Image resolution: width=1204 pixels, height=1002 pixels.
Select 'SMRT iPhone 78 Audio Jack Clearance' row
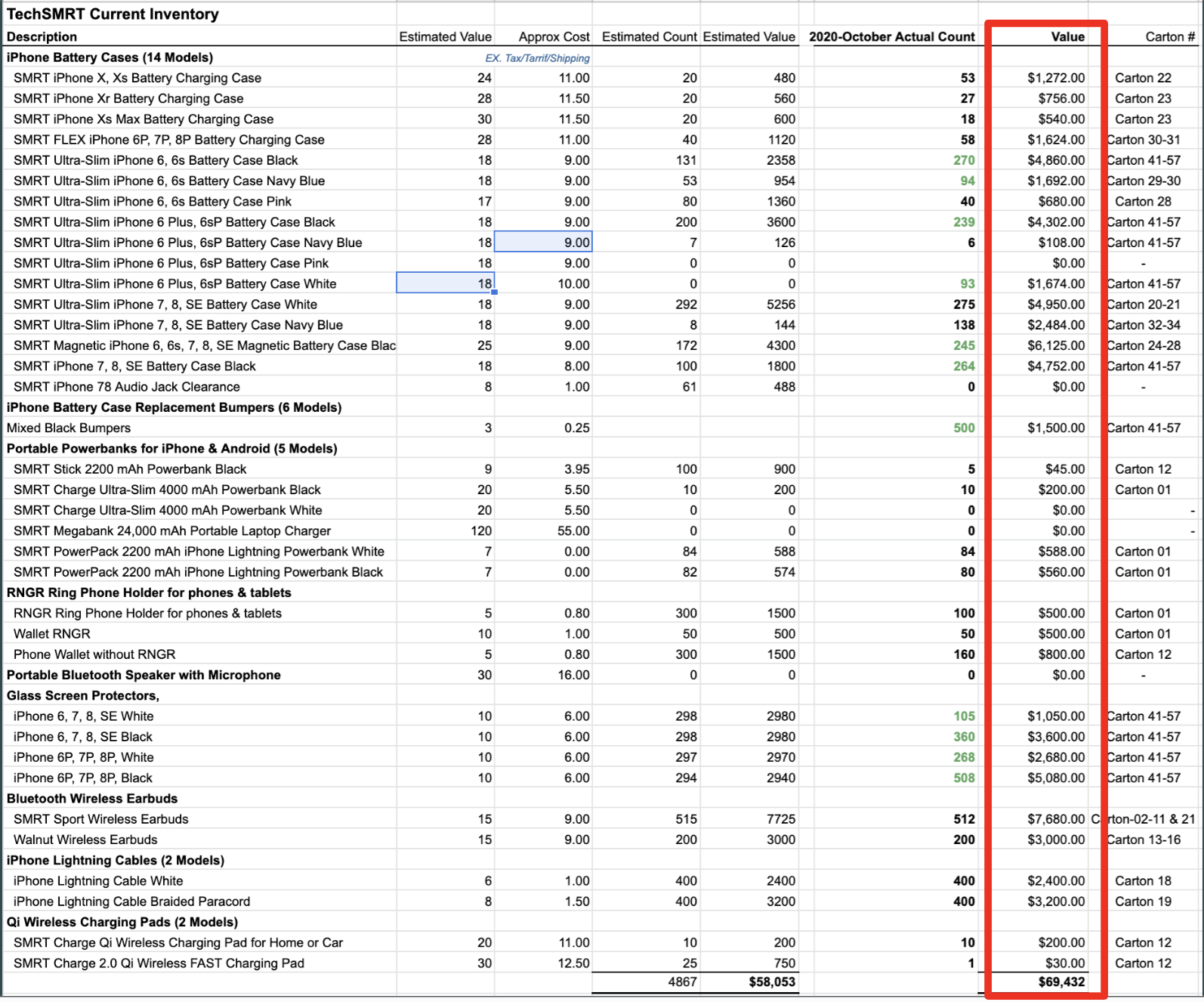click(126, 387)
